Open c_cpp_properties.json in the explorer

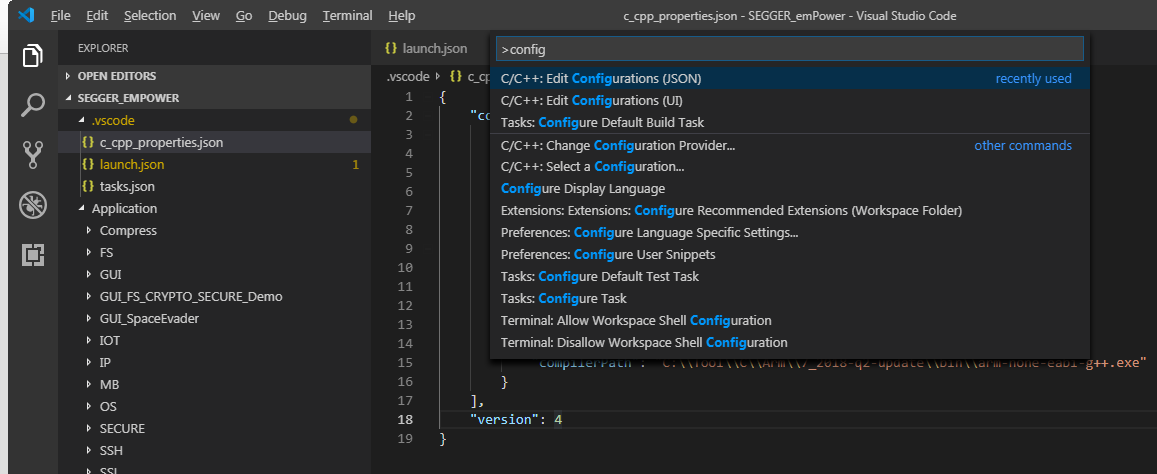click(214, 142)
